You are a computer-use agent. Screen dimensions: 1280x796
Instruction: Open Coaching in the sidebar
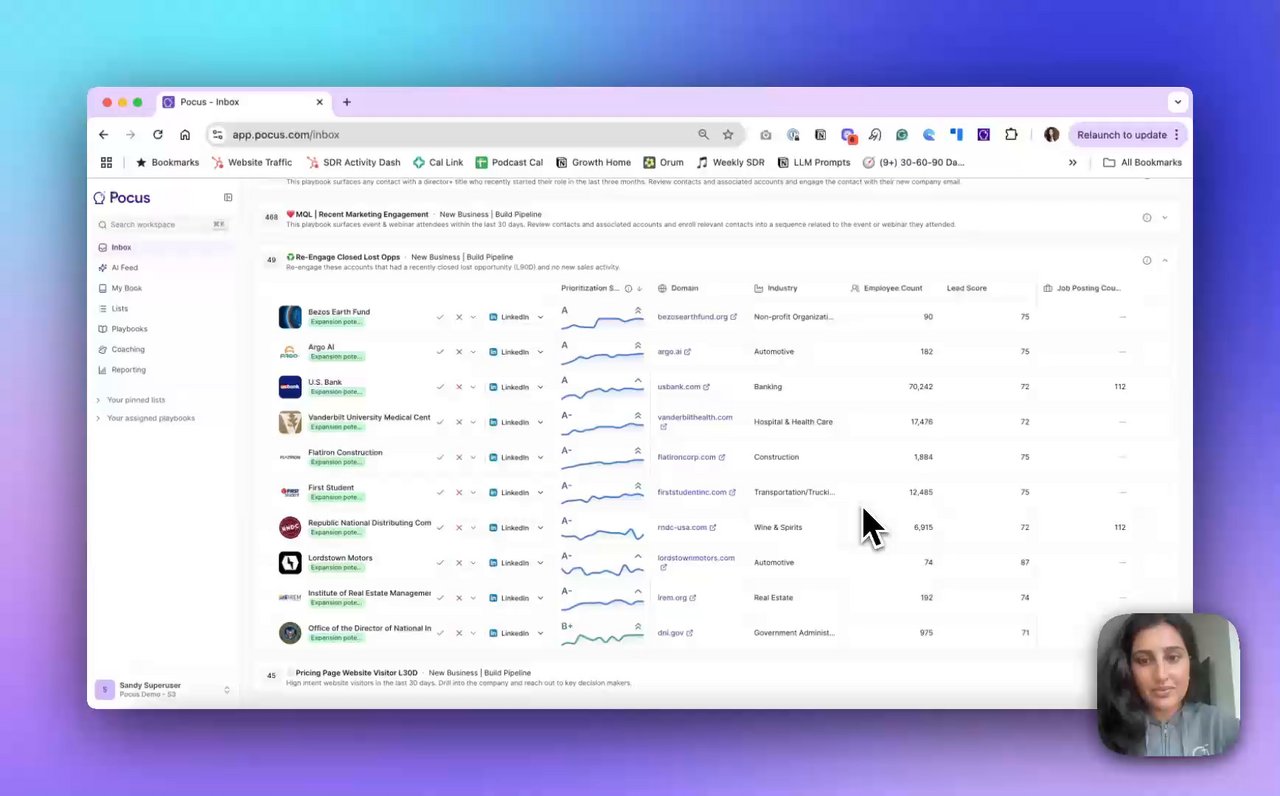[x=128, y=349]
